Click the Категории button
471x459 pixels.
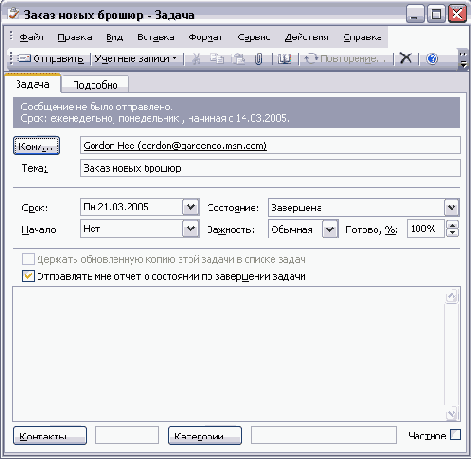205,435
